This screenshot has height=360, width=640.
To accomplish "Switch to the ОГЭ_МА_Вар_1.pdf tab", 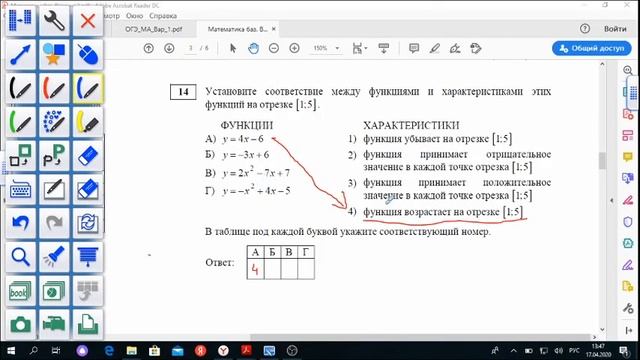I will [153, 29].
